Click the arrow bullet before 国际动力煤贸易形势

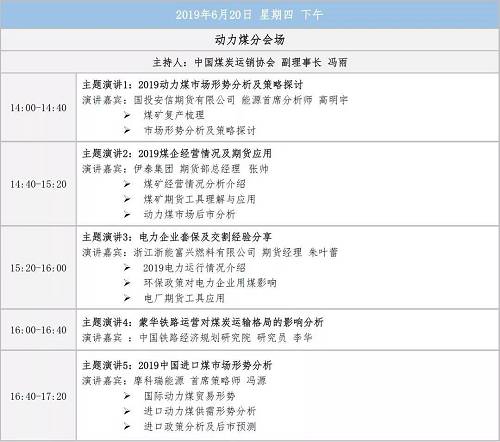127,396
